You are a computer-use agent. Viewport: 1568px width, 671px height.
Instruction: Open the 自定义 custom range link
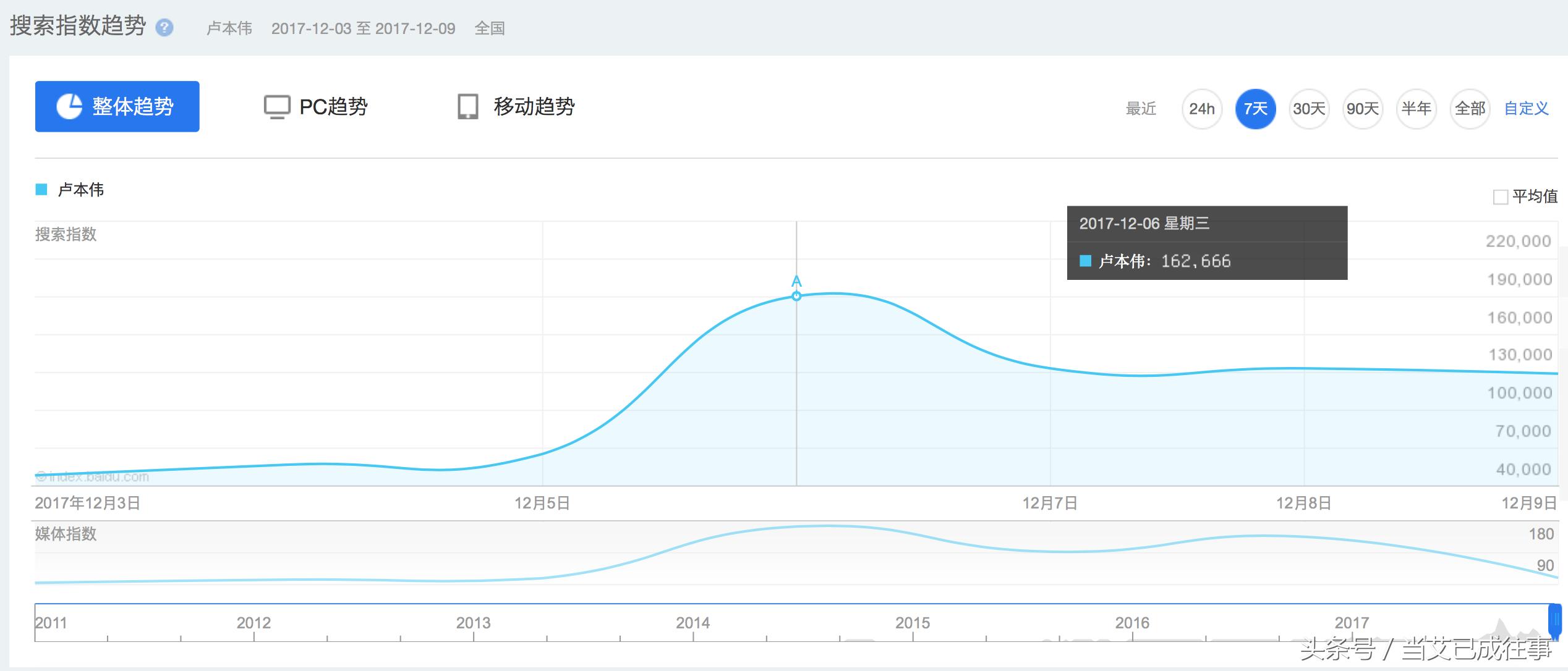click(1526, 109)
